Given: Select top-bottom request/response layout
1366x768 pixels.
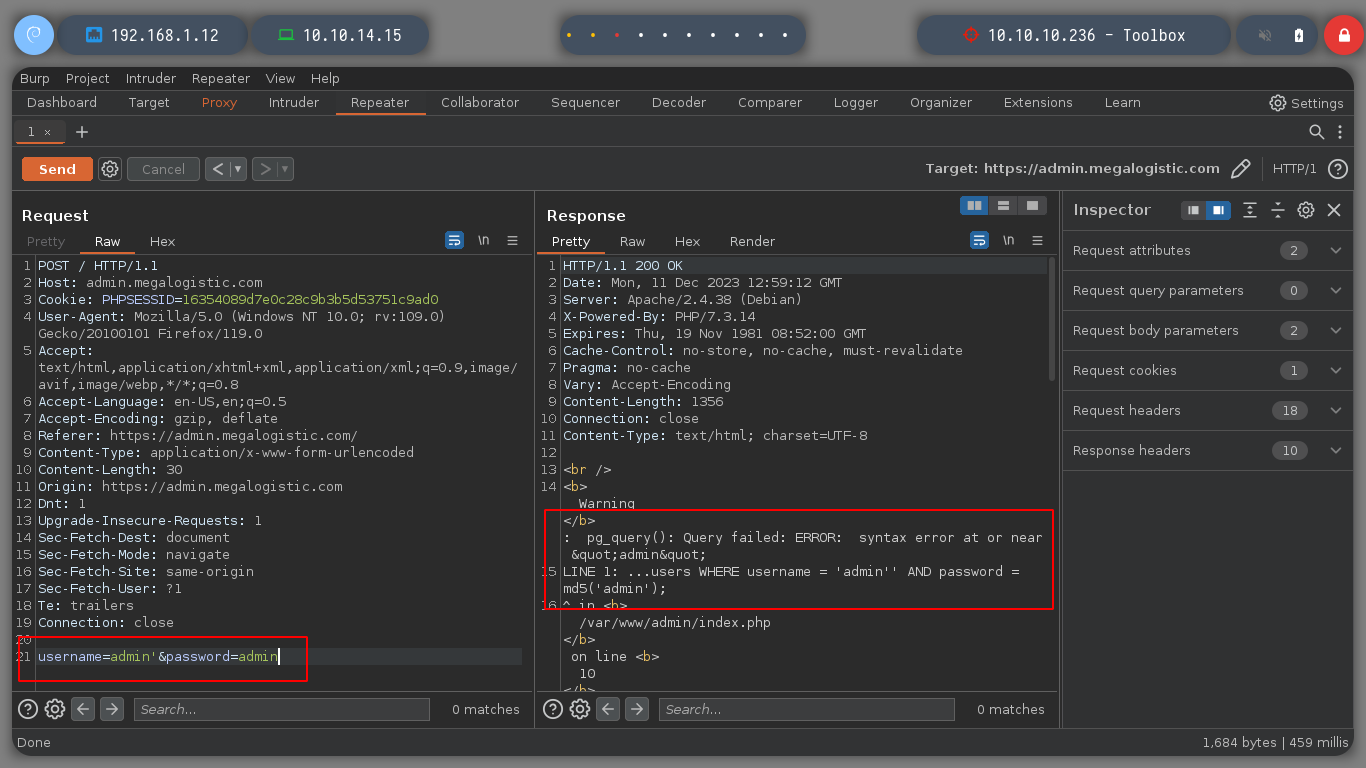Looking at the screenshot, I should [x=1003, y=205].
